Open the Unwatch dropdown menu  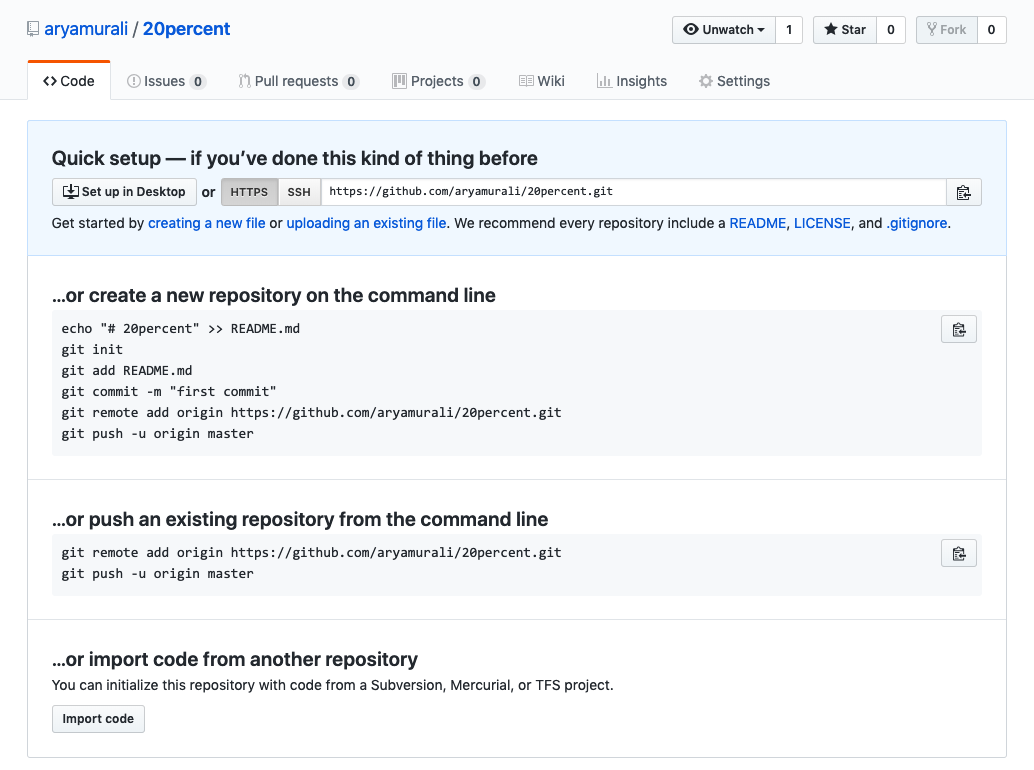(724, 30)
